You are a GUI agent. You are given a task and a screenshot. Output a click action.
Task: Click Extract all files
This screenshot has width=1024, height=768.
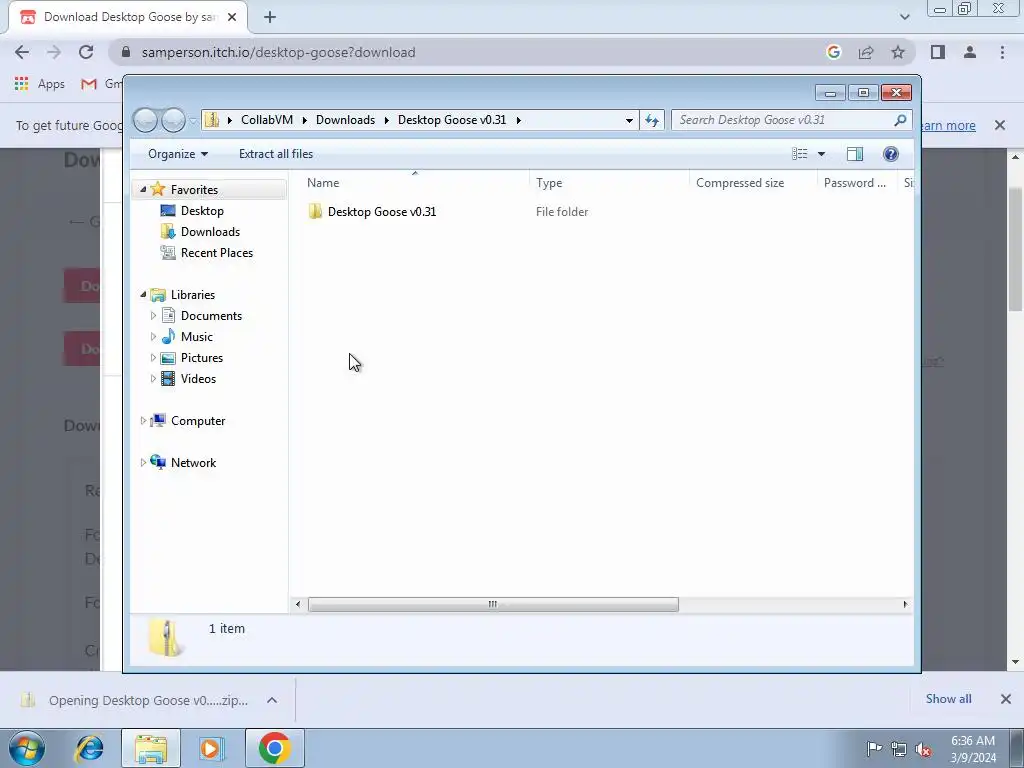click(276, 154)
